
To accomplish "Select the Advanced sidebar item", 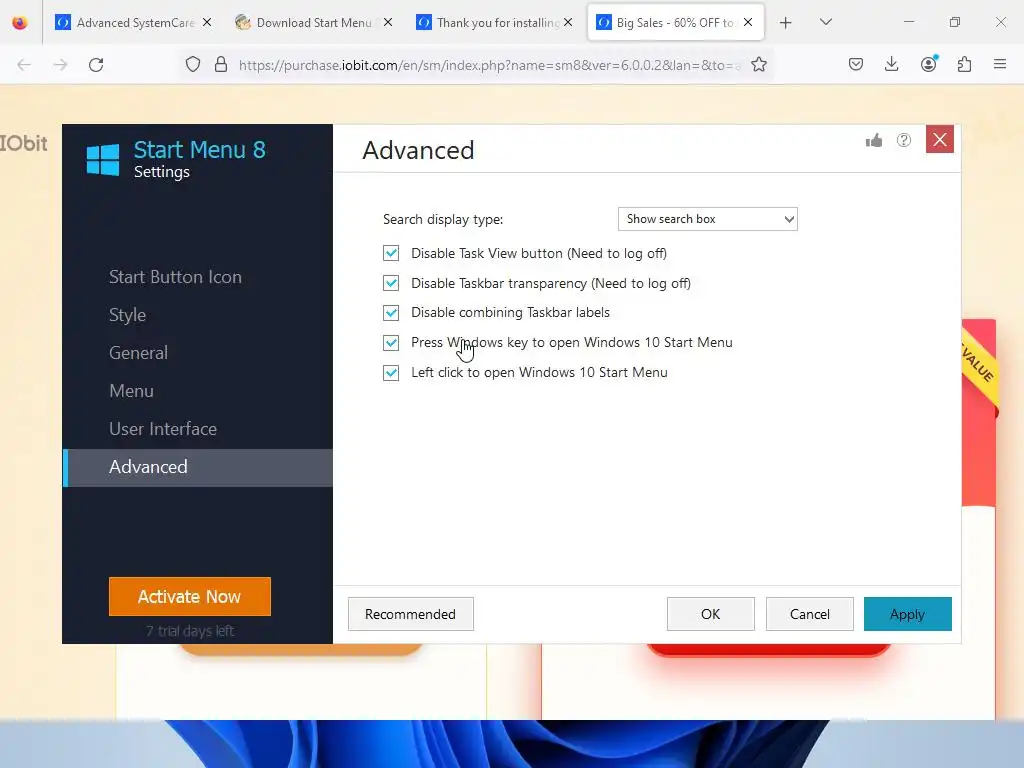I will click(x=198, y=468).
